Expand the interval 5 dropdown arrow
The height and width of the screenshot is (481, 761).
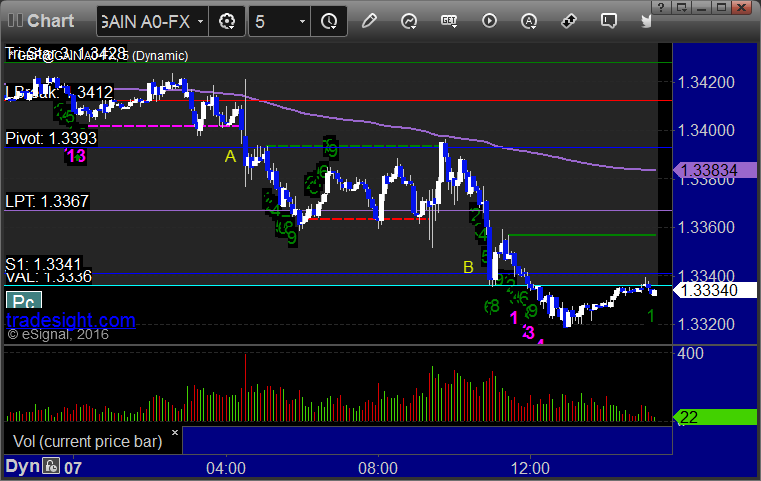coord(302,21)
